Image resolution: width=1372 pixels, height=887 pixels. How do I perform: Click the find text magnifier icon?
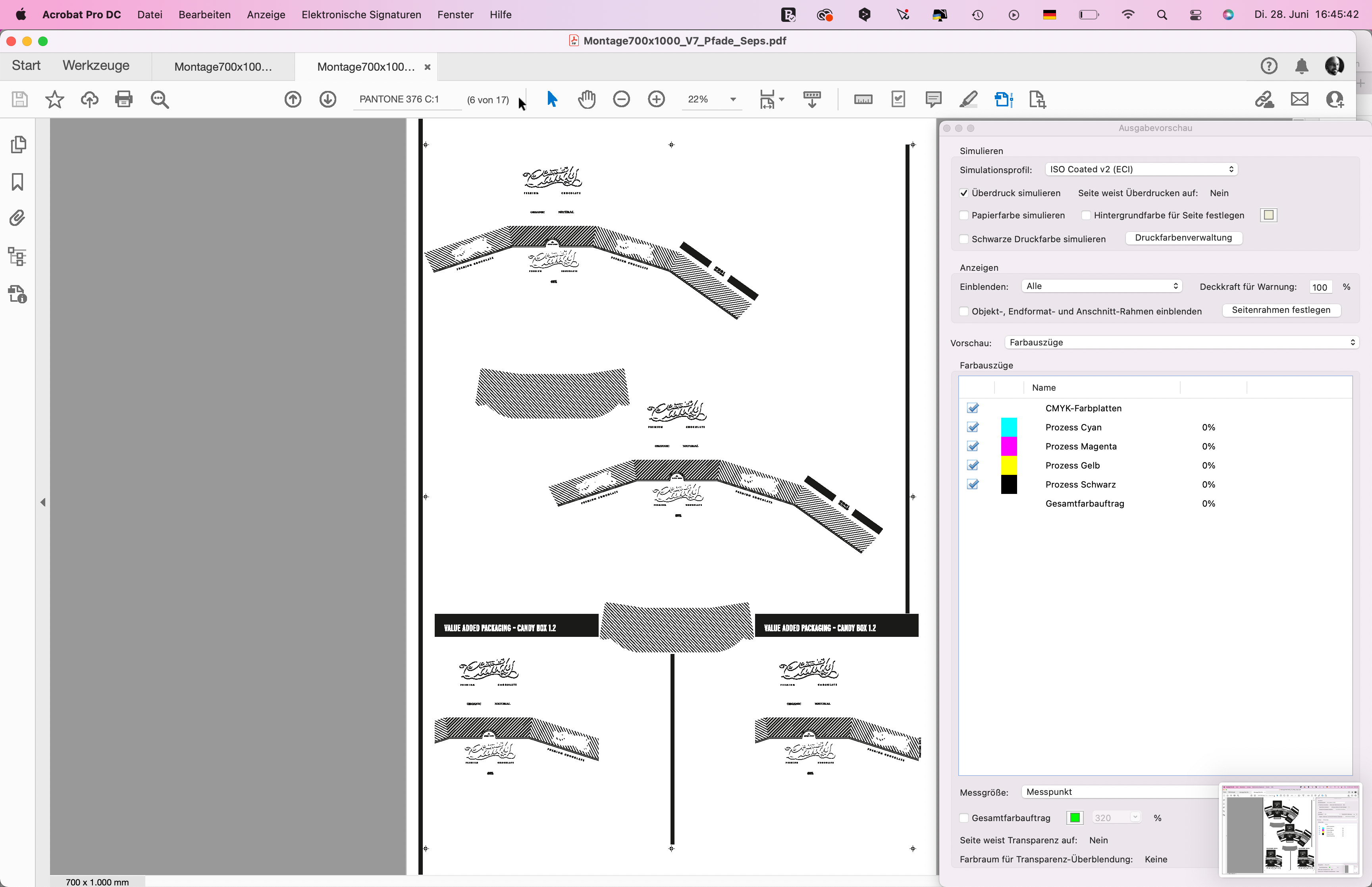tap(160, 99)
